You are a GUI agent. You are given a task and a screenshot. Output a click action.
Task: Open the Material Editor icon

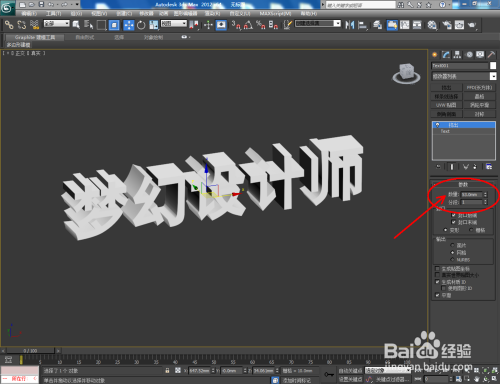pyautogui.click(x=432, y=25)
